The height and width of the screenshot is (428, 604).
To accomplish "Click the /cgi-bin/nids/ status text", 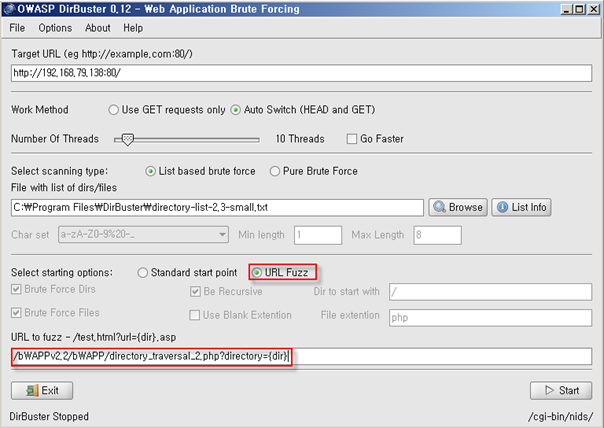I will [560, 416].
